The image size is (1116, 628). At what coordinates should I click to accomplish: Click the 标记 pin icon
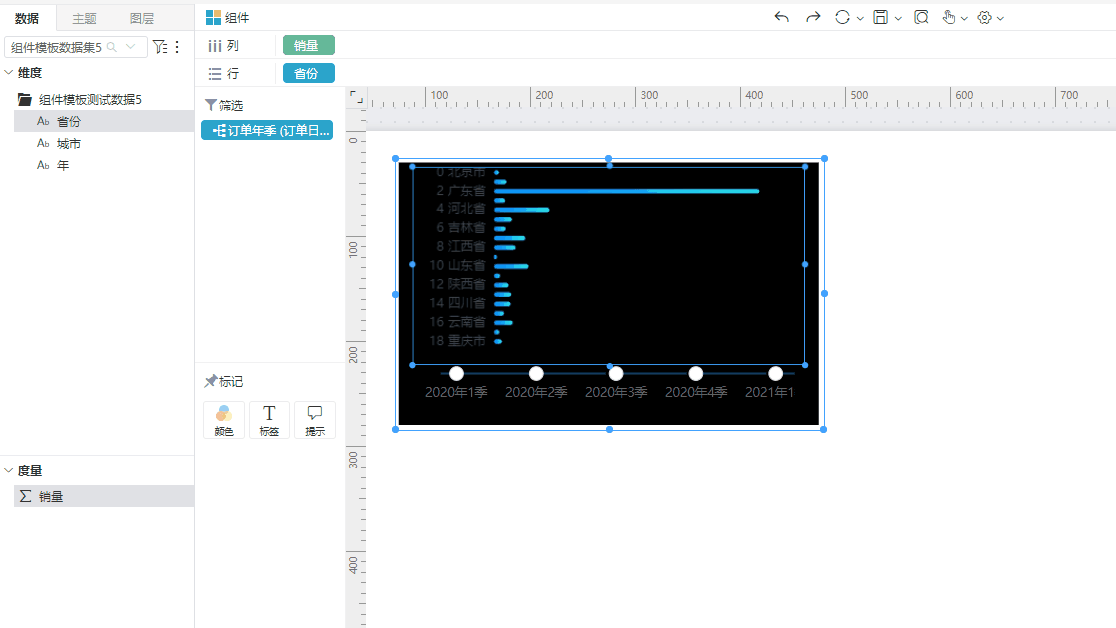[211, 381]
